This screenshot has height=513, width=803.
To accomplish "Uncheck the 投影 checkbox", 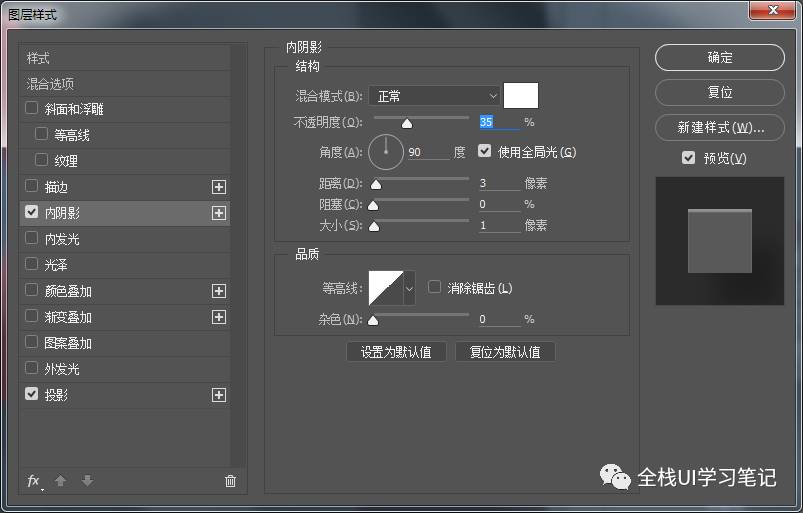I will click(x=32, y=394).
